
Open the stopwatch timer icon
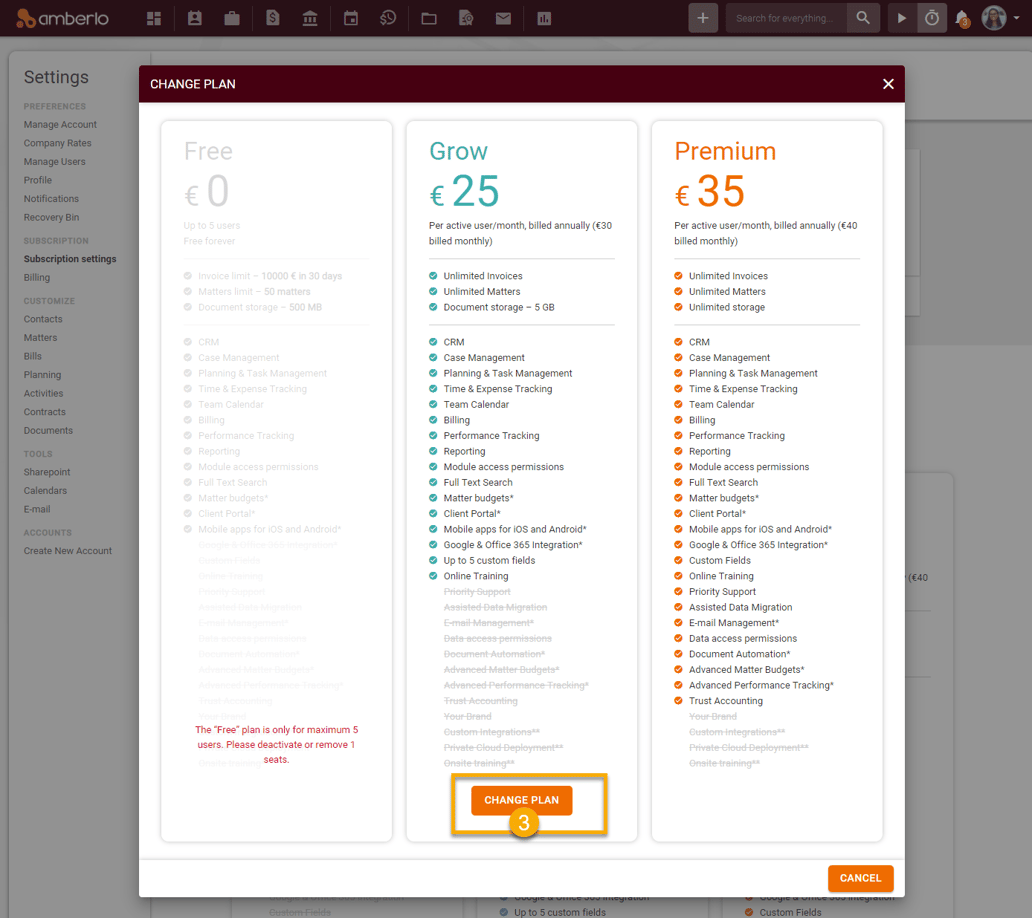932,18
